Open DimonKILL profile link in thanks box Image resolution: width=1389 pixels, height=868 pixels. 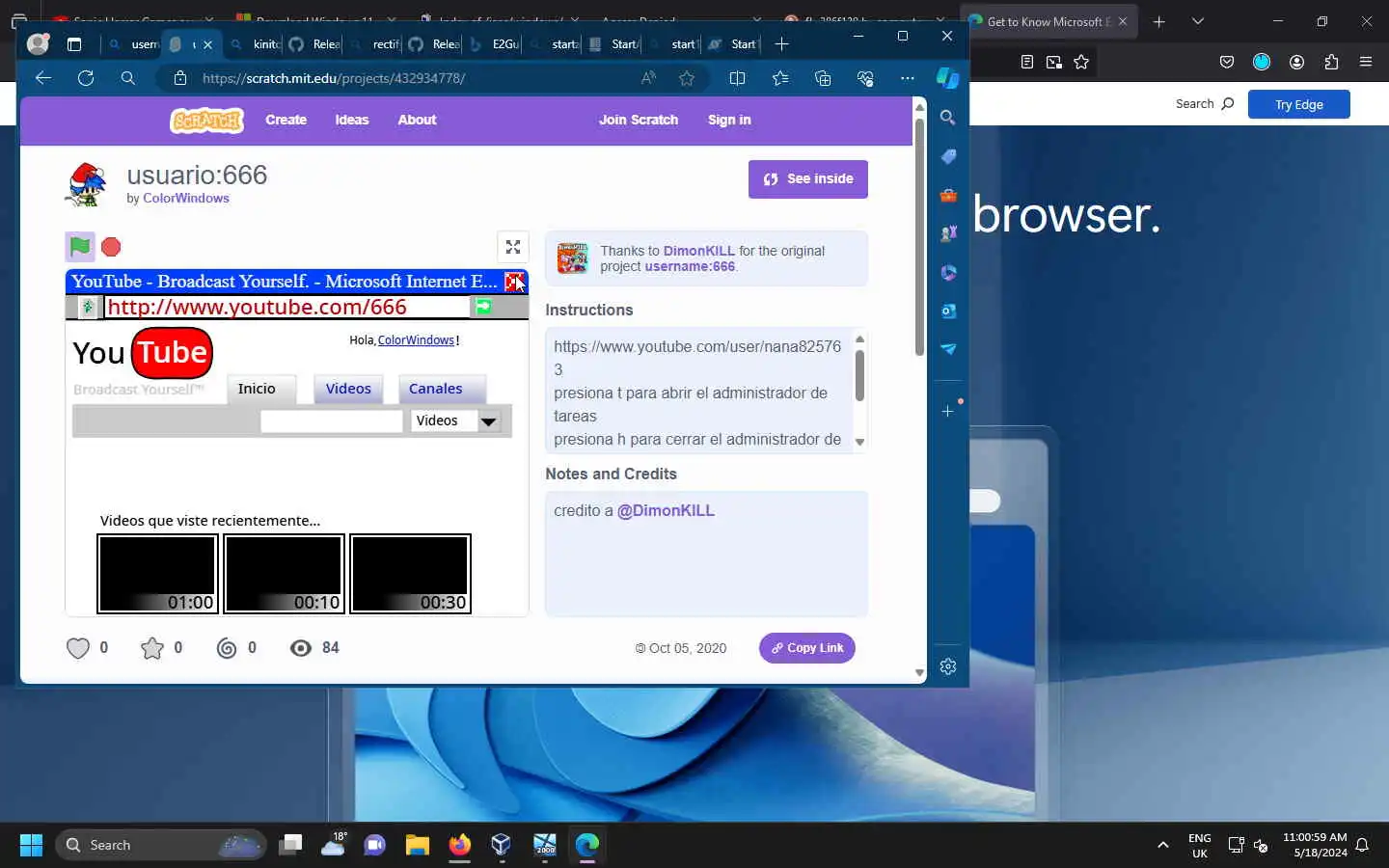[x=699, y=251]
